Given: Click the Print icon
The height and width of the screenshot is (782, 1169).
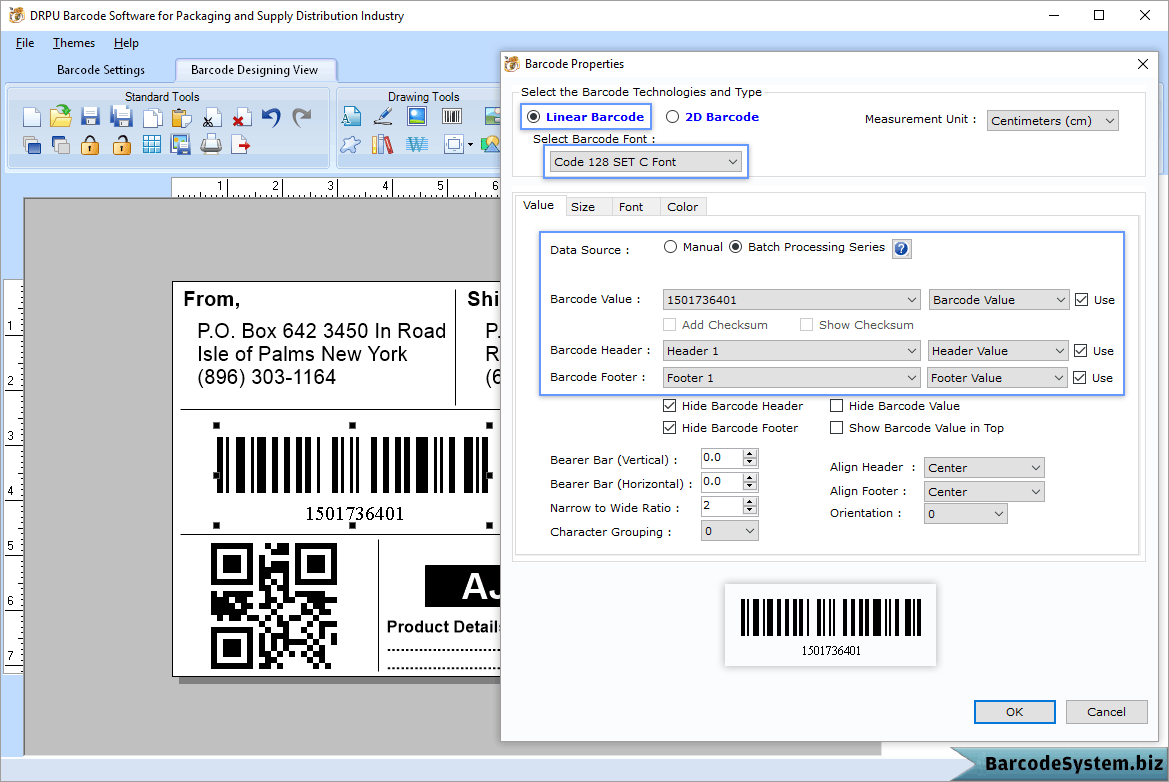Looking at the screenshot, I should (x=211, y=144).
